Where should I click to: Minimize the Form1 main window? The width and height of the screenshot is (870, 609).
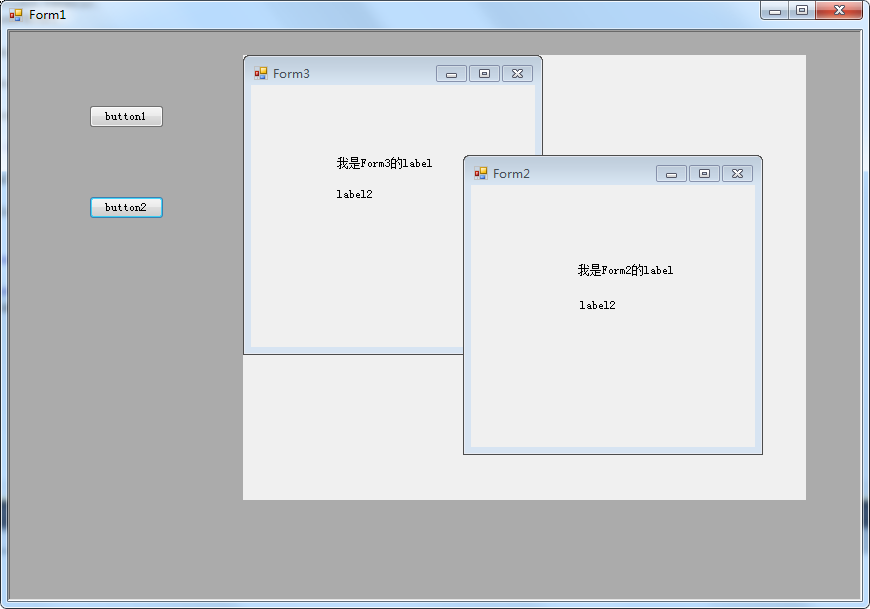775,11
